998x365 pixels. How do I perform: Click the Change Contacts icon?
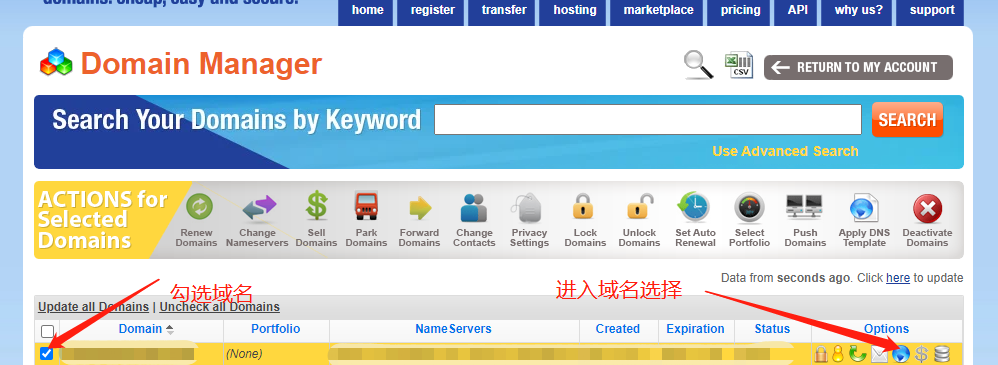474,208
